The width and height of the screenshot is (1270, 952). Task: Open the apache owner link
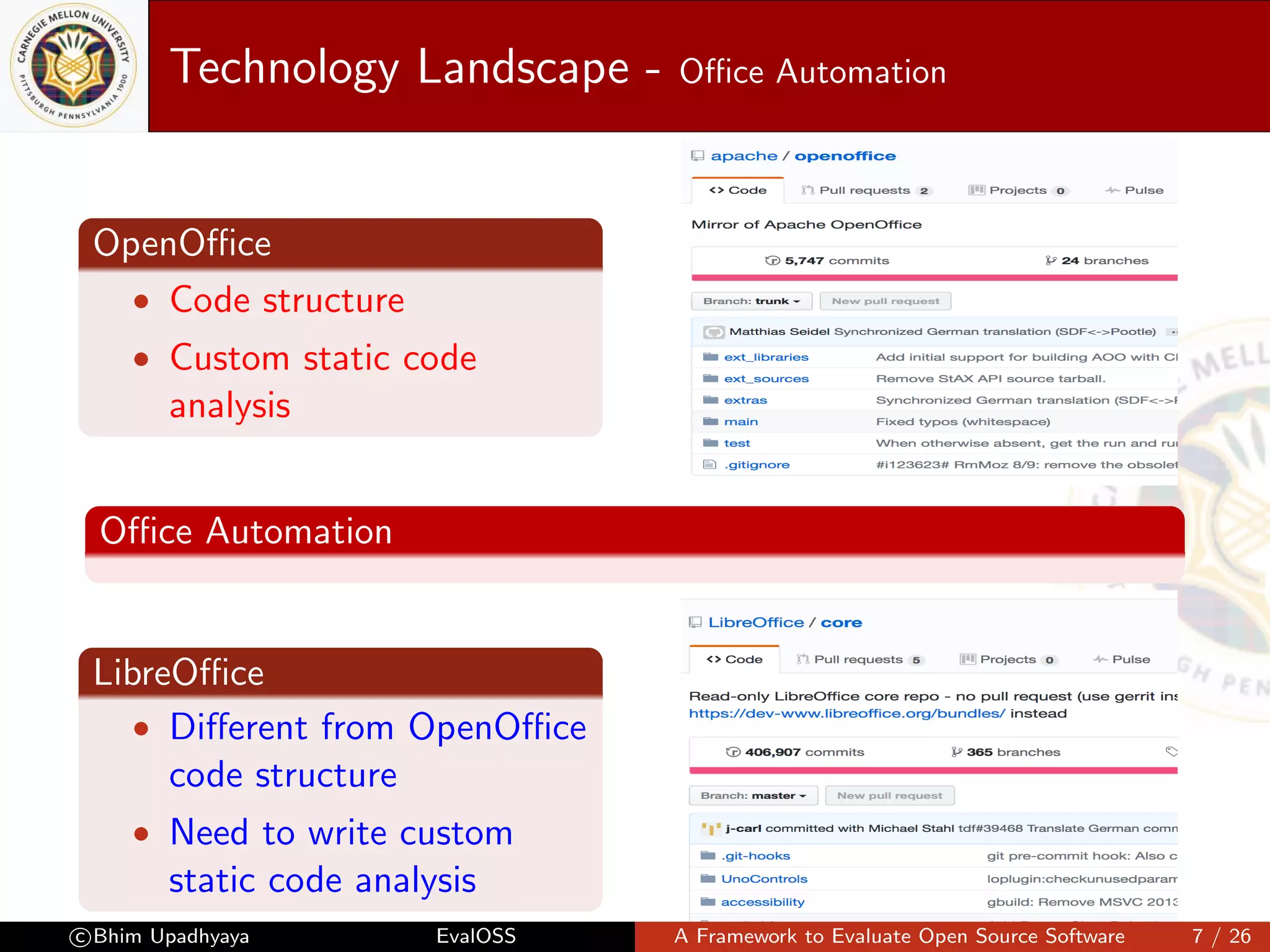(744, 156)
